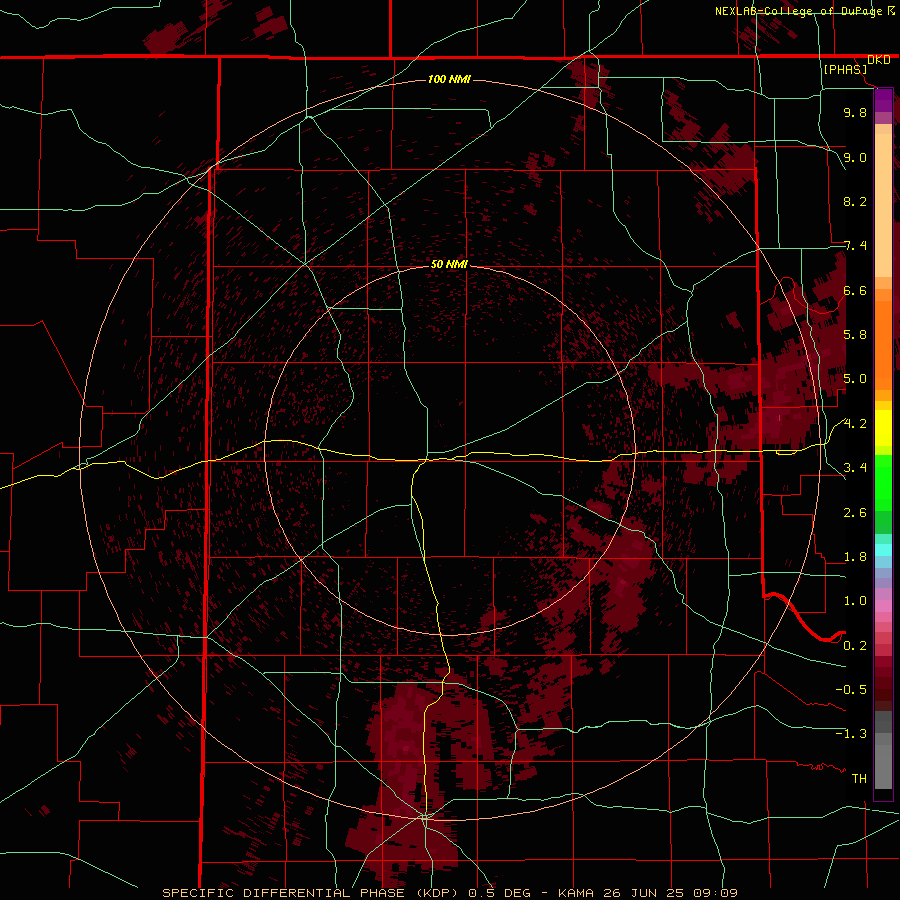The height and width of the screenshot is (900, 900).
Task: Click the 6.6 value on the color scale
Action: (x=855, y=290)
